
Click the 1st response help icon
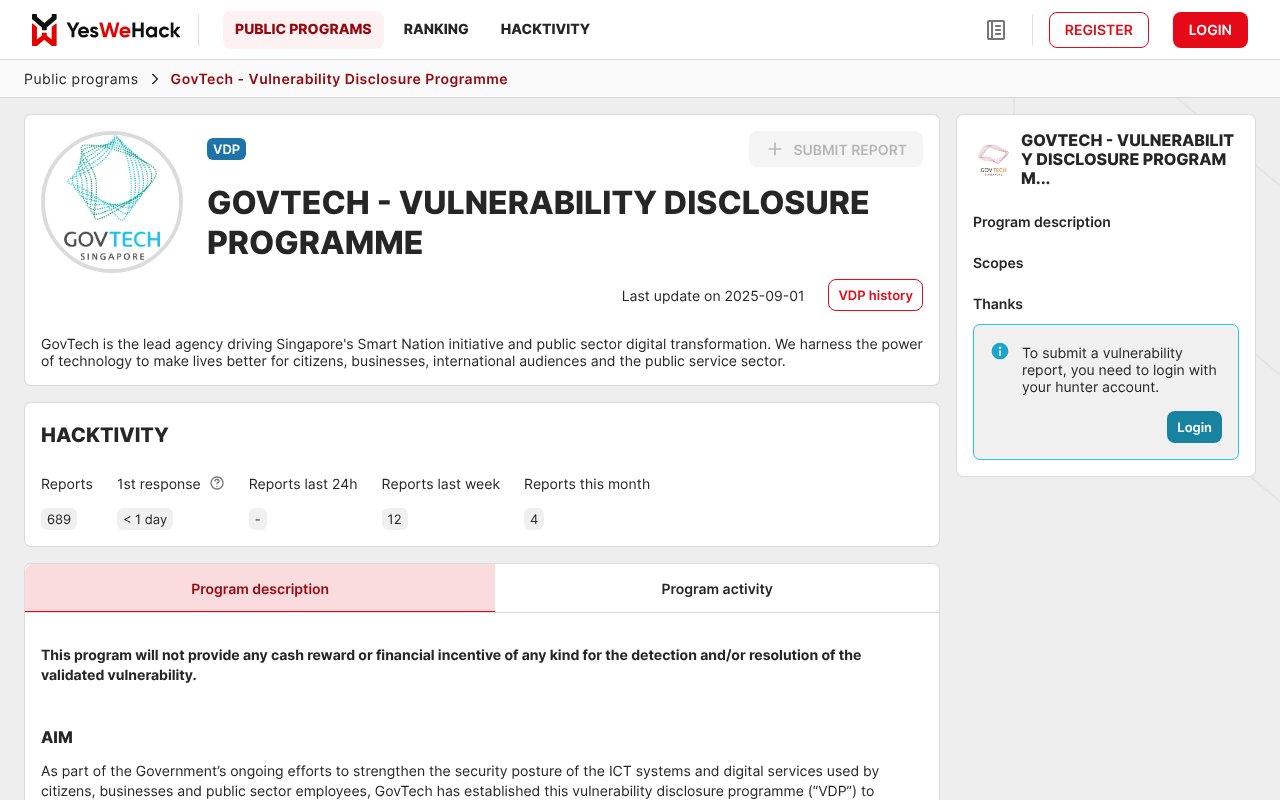pyautogui.click(x=217, y=484)
